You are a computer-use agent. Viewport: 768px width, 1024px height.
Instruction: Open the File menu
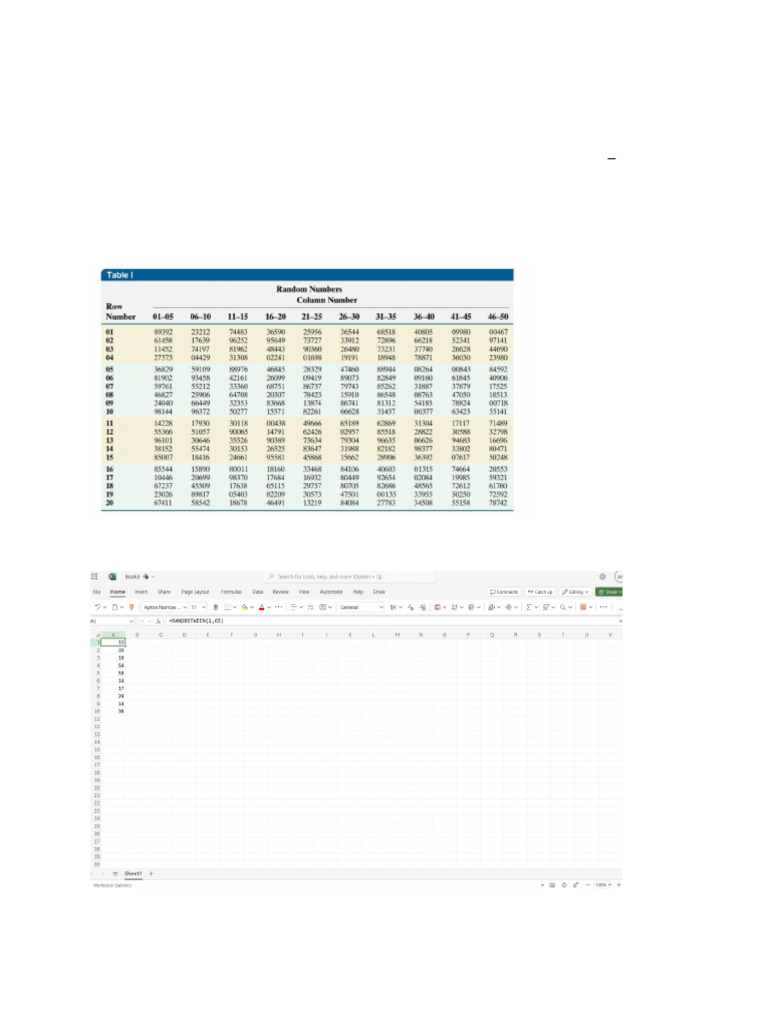(97, 592)
